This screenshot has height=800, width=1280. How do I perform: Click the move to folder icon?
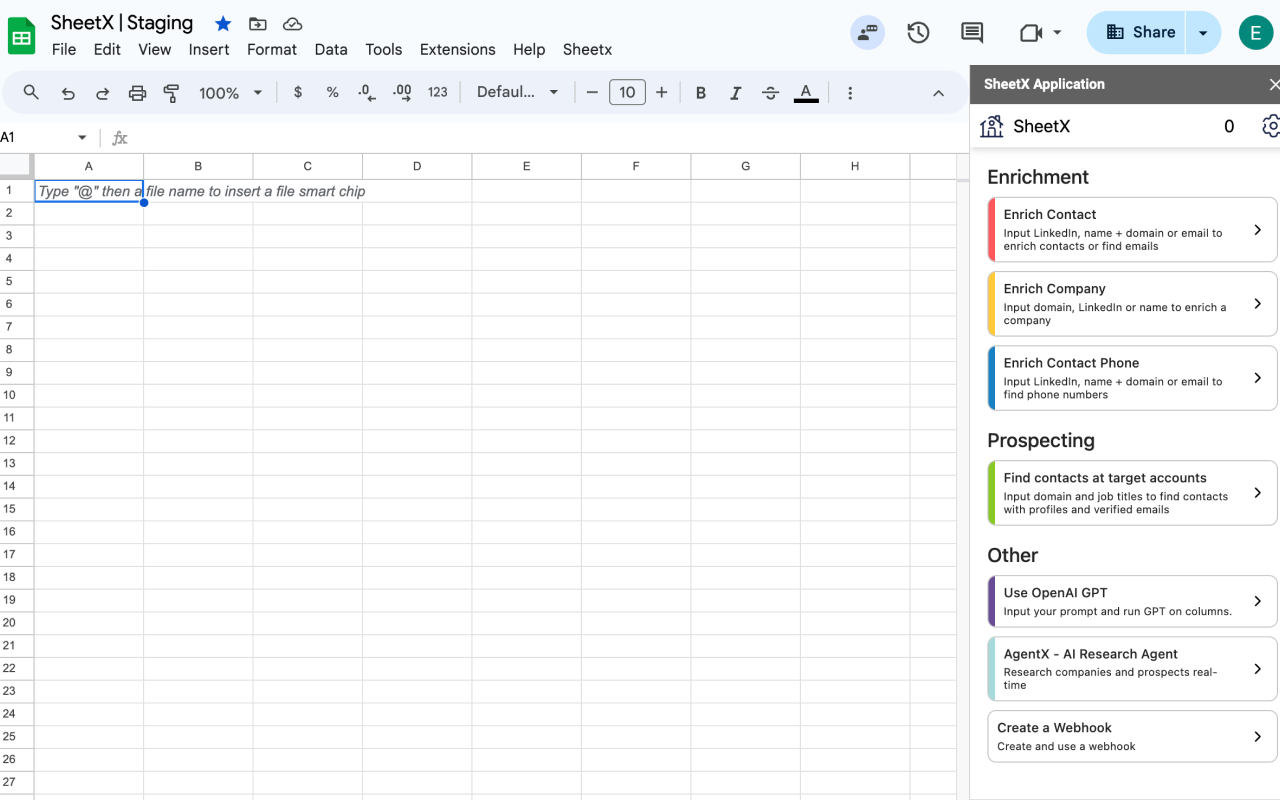(258, 24)
